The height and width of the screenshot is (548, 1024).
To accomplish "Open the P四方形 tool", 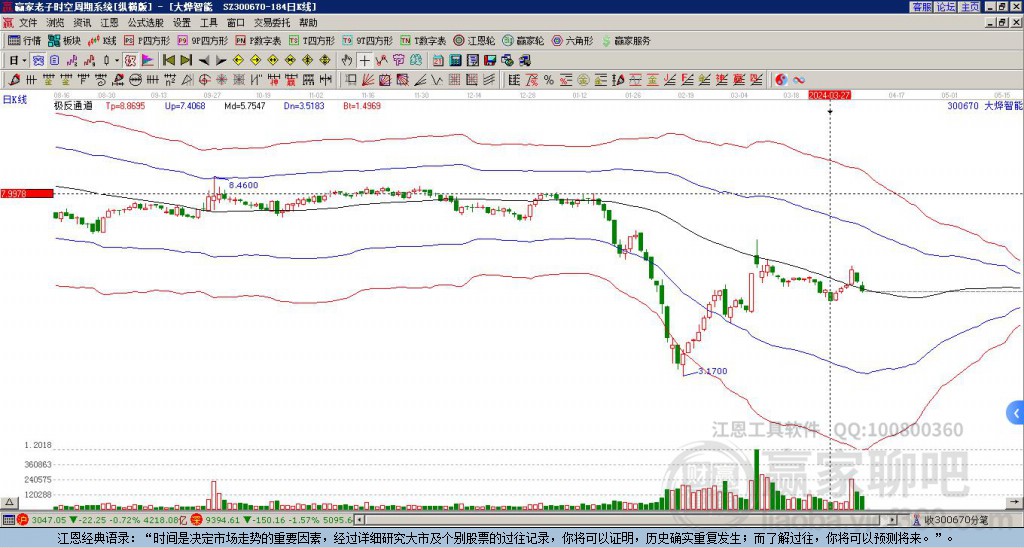I will coord(147,40).
